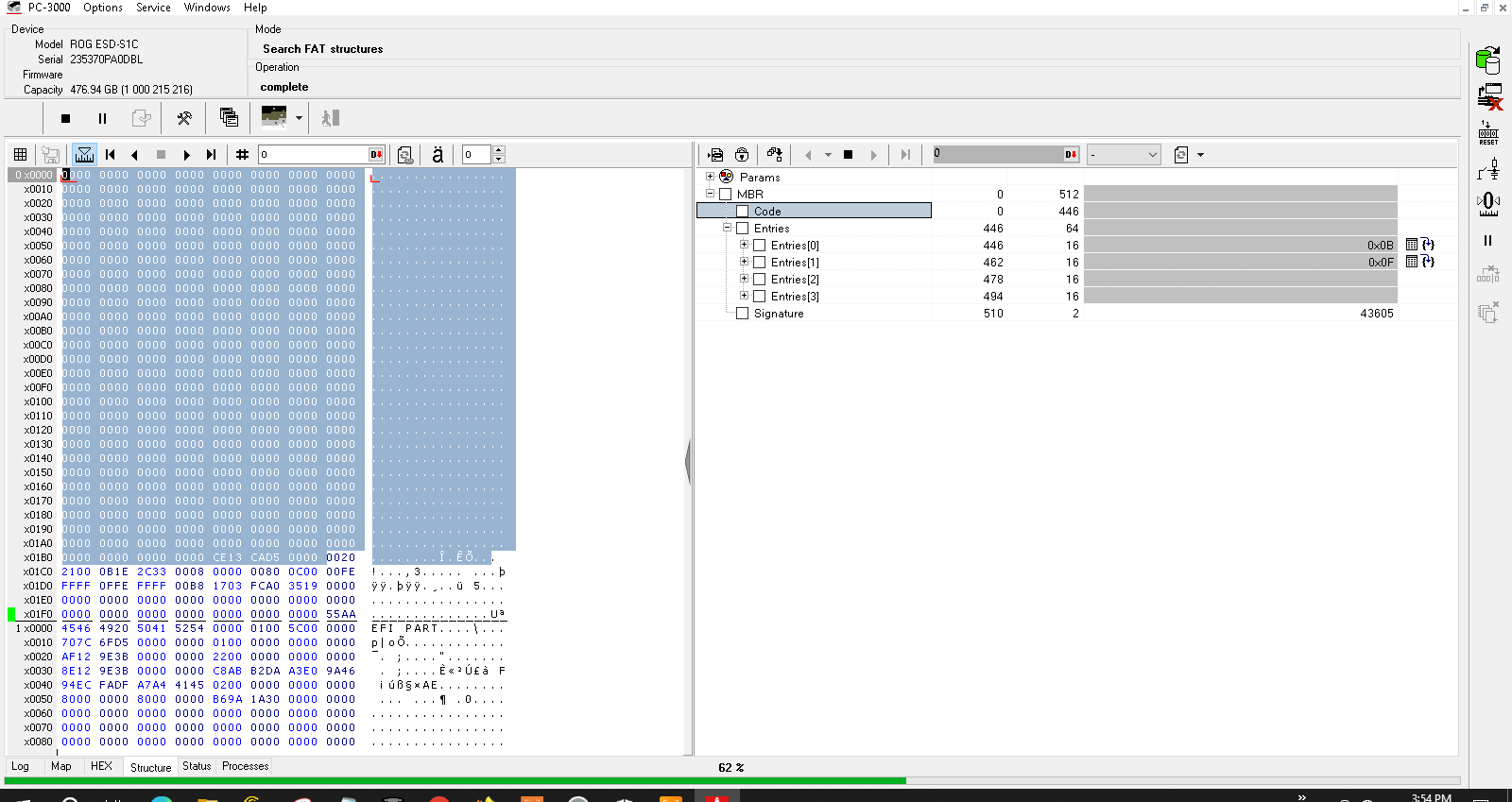Viewport: 1512px width, 802px height.
Task: Check the Entries[3] checkbox
Action: tap(760, 296)
